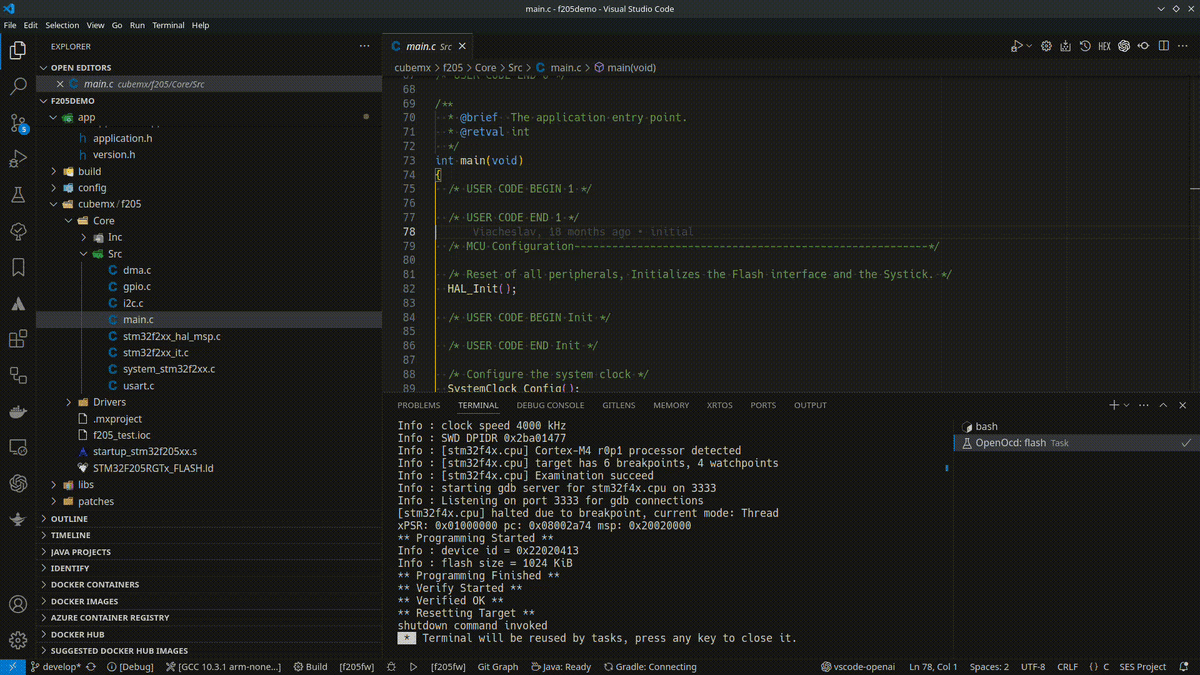The width and height of the screenshot is (1200, 675).
Task: Switch to the DEBUG CONSOLE tab
Action: coord(550,405)
